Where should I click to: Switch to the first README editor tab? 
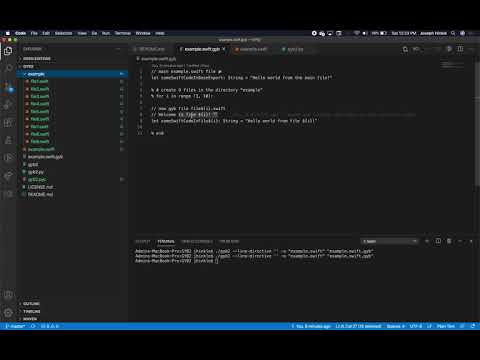tap(152, 49)
